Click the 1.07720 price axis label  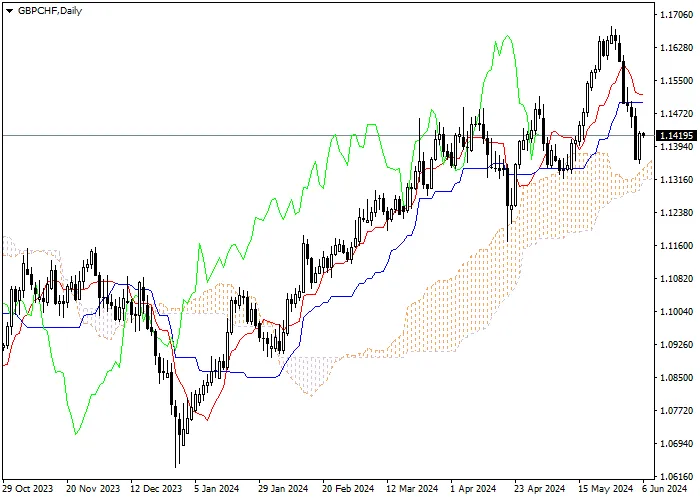point(676,410)
